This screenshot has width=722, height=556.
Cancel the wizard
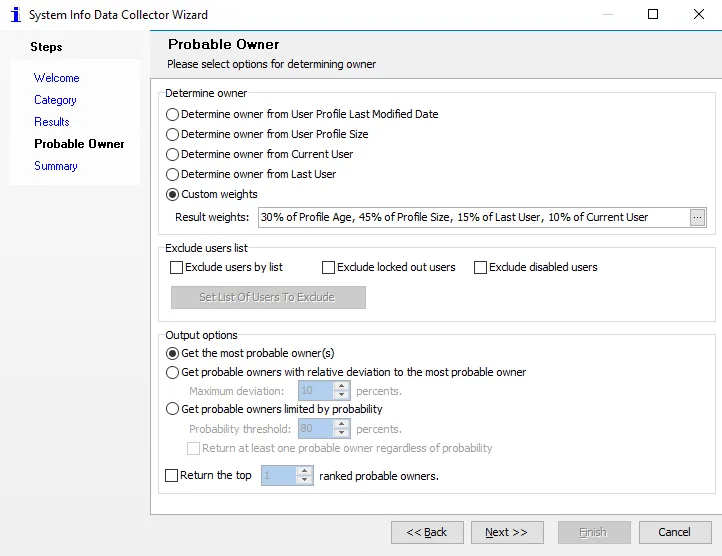[x=675, y=533]
